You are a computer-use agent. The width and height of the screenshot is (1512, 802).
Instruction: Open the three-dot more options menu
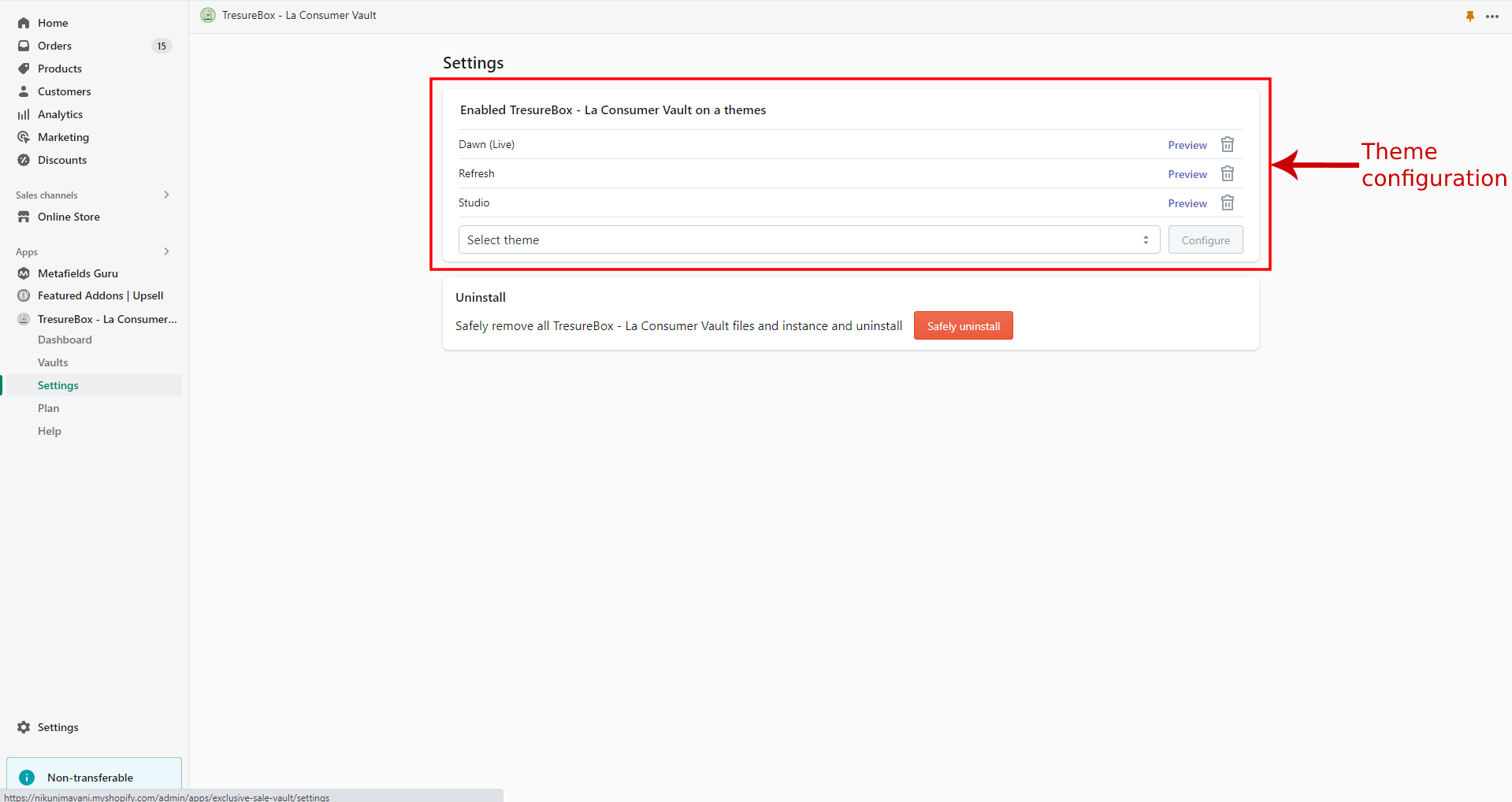[x=1492, y=16]
